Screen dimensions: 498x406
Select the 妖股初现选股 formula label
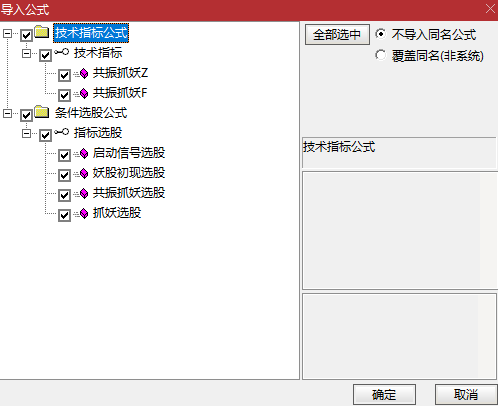point(129,173)
